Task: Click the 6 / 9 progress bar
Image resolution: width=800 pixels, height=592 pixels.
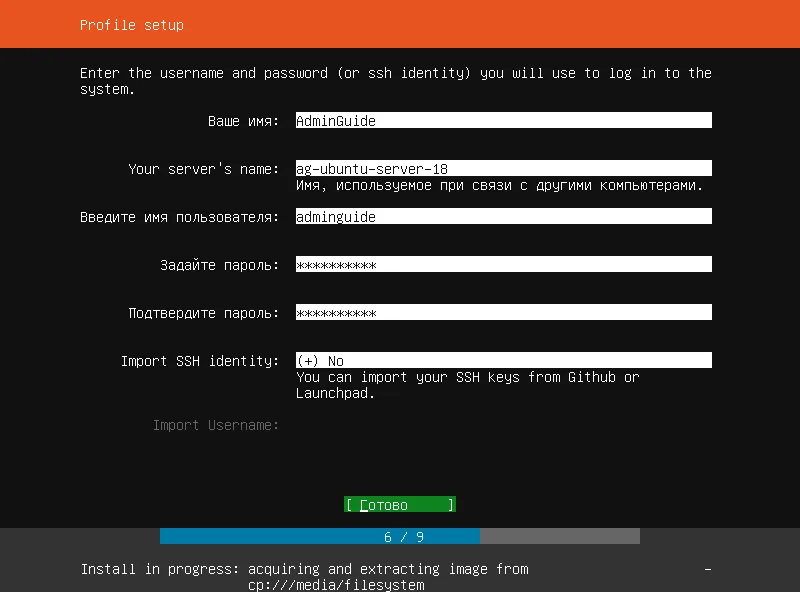Action: 400,536
